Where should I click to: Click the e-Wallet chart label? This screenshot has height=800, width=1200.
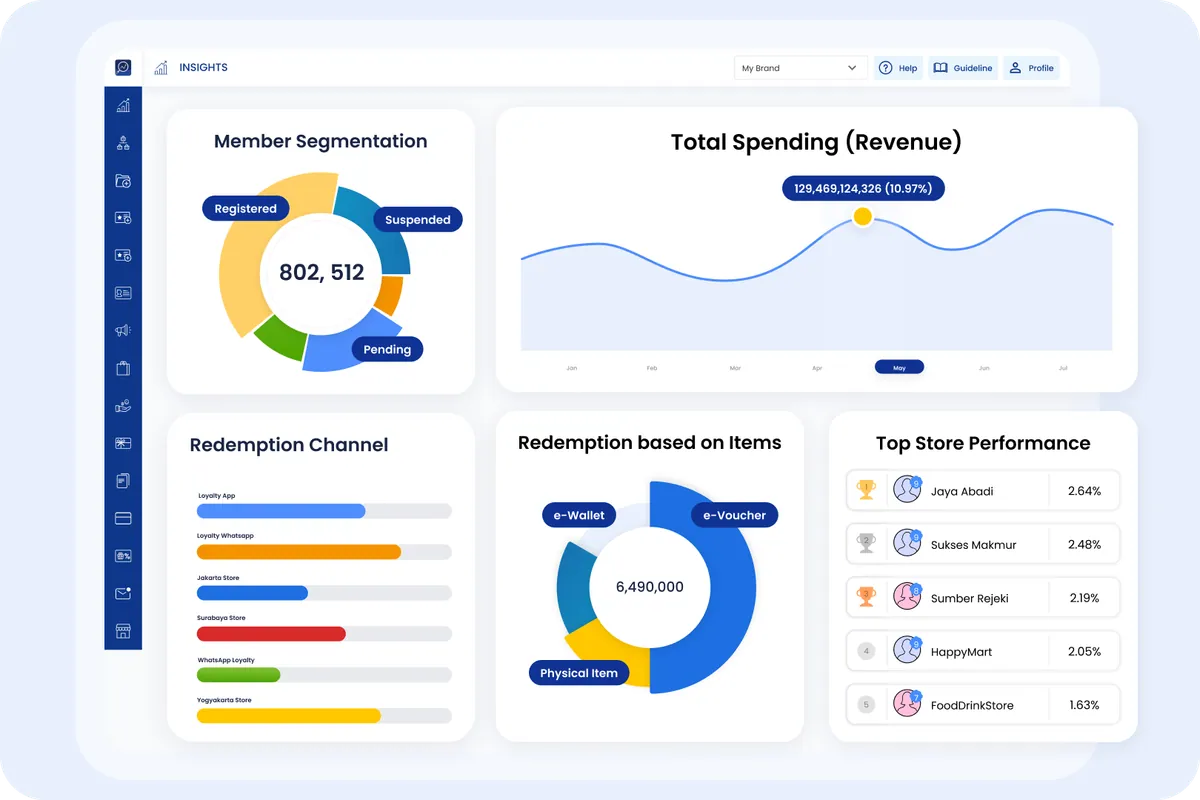[579, 515]
